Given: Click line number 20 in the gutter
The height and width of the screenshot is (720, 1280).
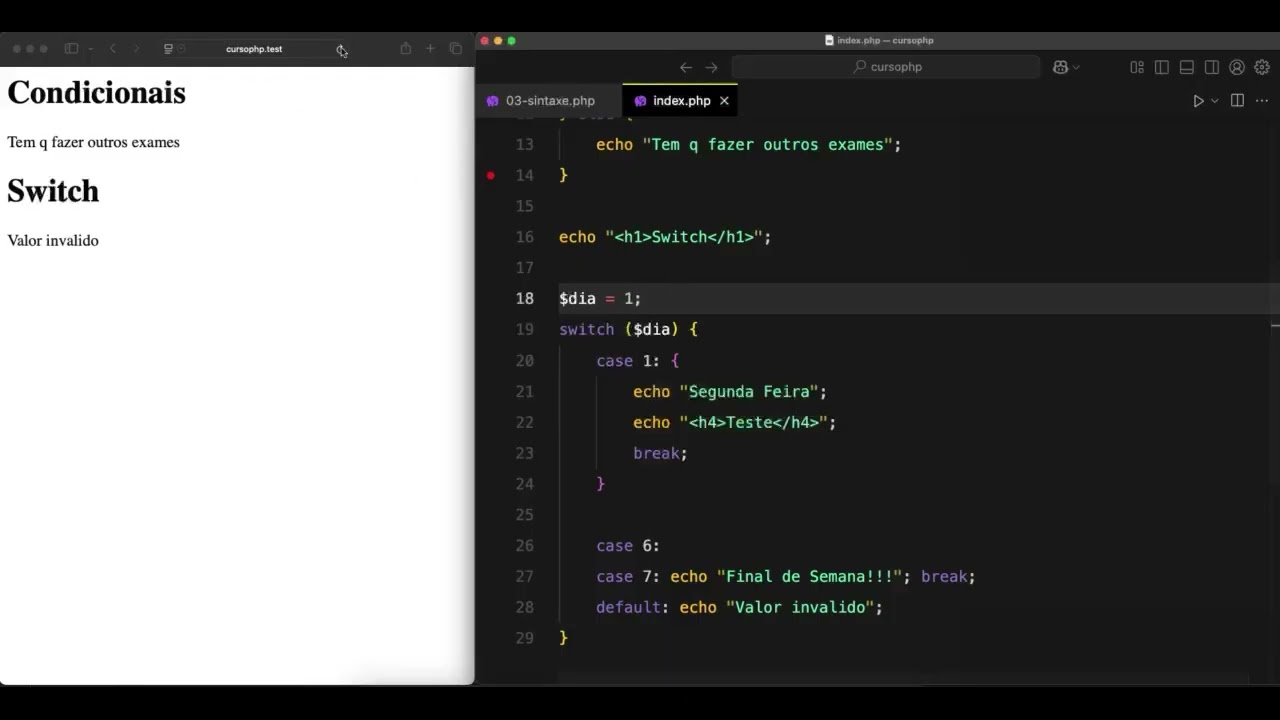Looking at the screenshot, I should (525, 360).
